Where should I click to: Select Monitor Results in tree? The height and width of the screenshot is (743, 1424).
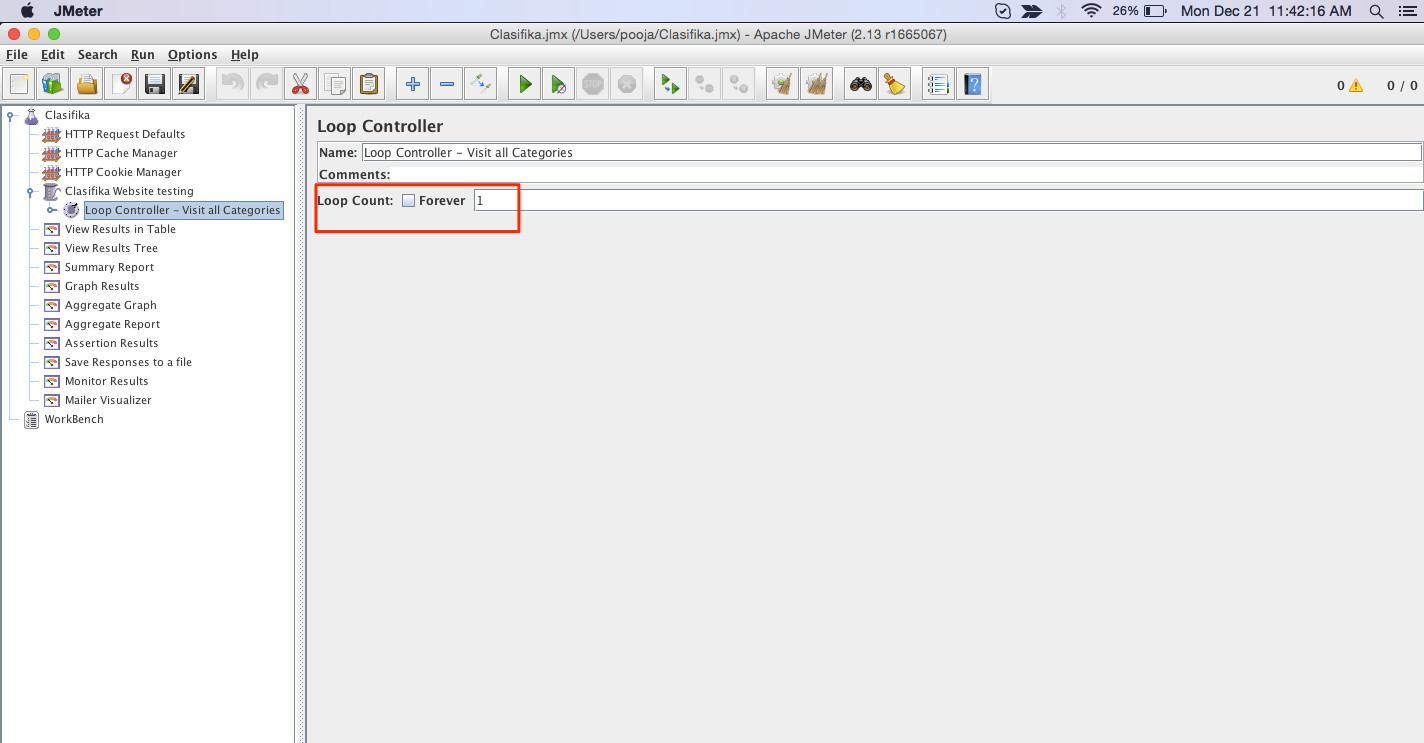pos(106,381)
